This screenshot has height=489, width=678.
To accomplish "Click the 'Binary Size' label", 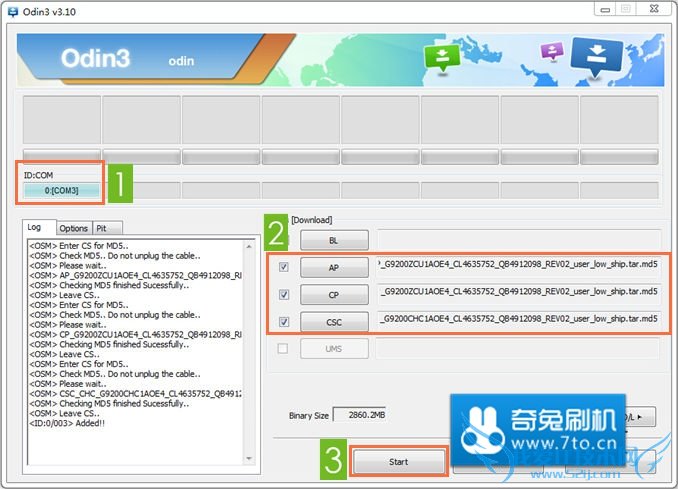I will 309,415.
